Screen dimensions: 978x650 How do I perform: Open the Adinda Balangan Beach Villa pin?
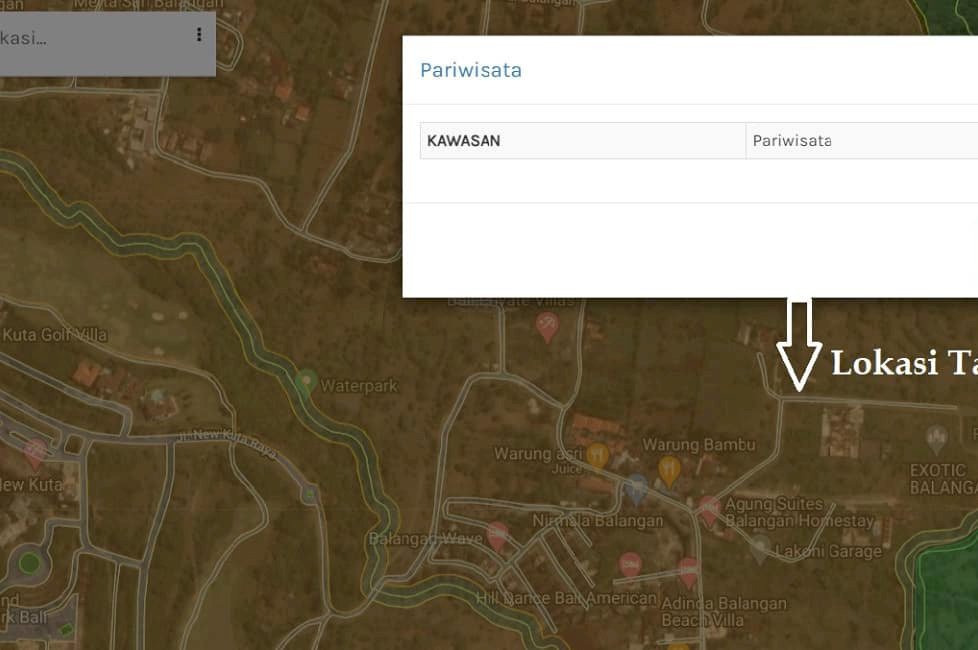(x=688, y=572)
